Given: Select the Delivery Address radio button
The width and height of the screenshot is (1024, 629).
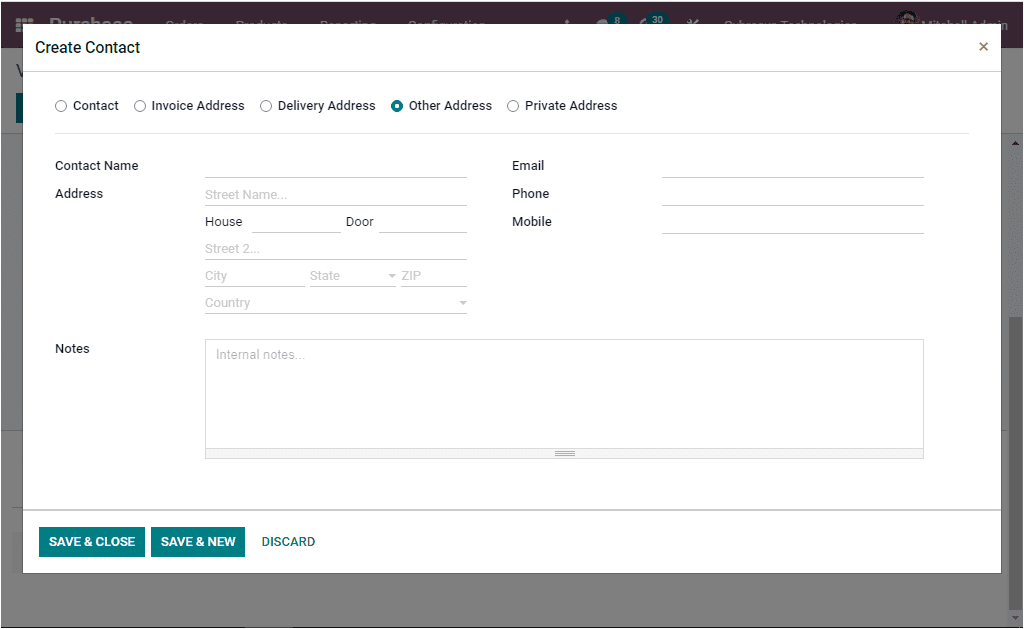Looking at the screenshot, I should point(266,105).
